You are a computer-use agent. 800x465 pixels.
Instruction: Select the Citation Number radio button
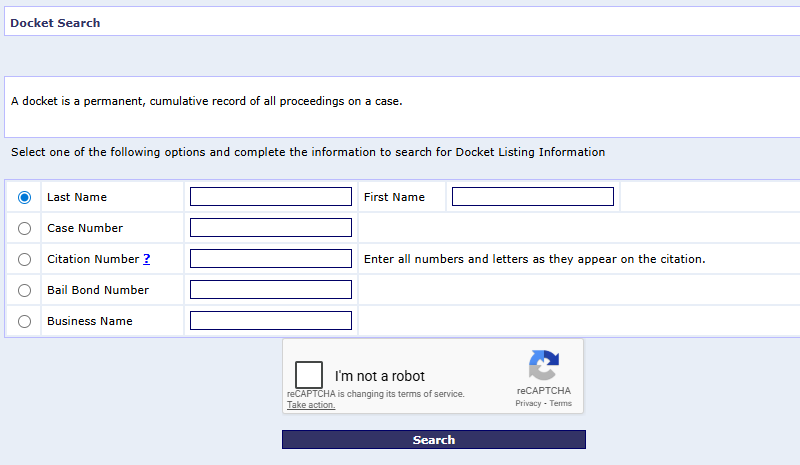pos(25,259)
